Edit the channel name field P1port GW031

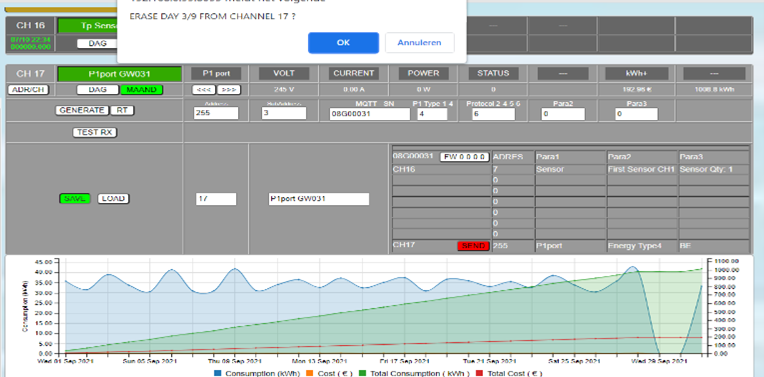coord(319,199)
